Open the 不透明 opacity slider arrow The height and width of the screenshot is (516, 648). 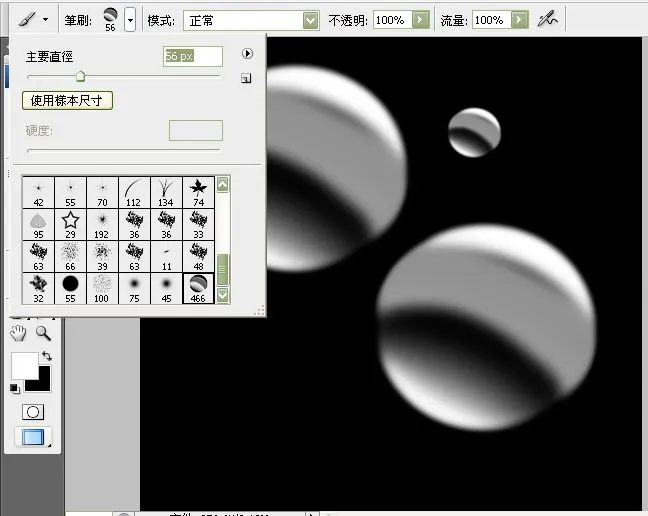tap(421, 20)
